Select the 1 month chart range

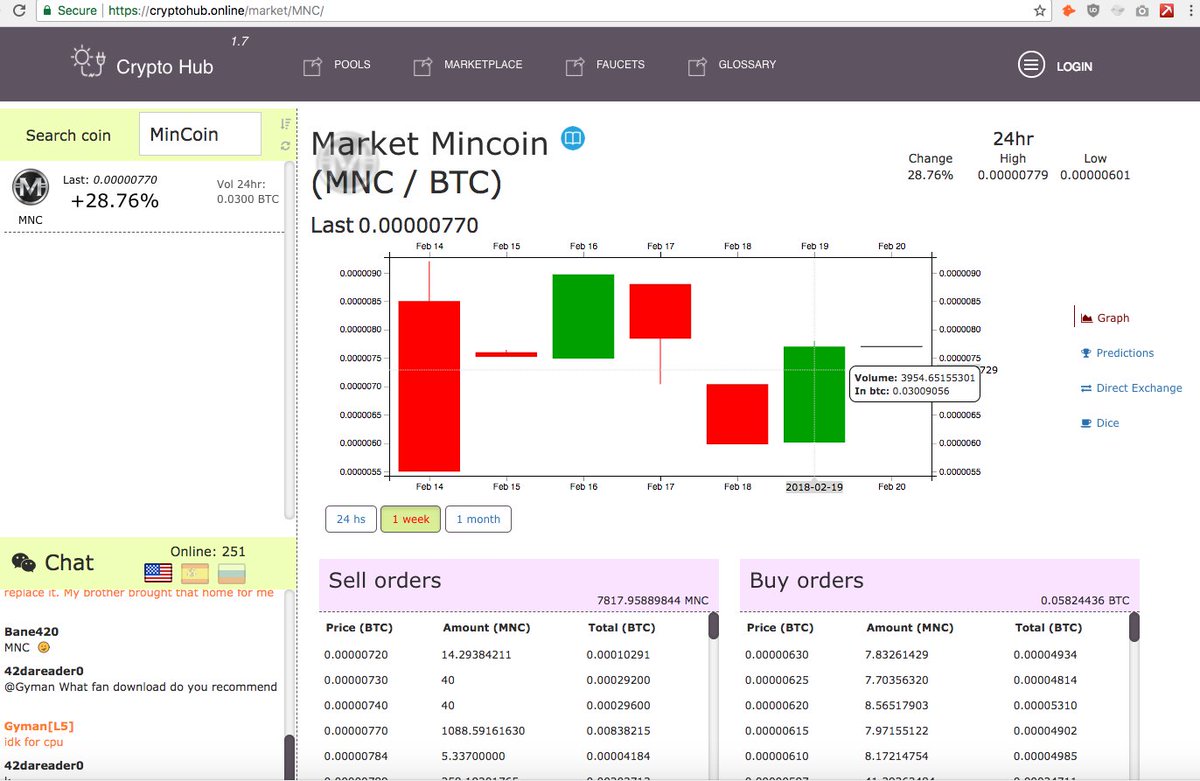(x=478, y=519)
